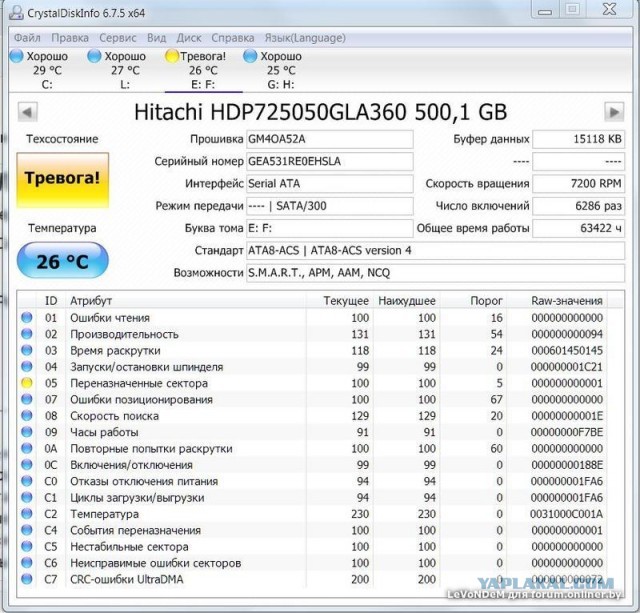This screenshot has width=640, height=613.
Task: Click the yellow status dot for Переназначенные сектора
Action: tap(27, 383)
